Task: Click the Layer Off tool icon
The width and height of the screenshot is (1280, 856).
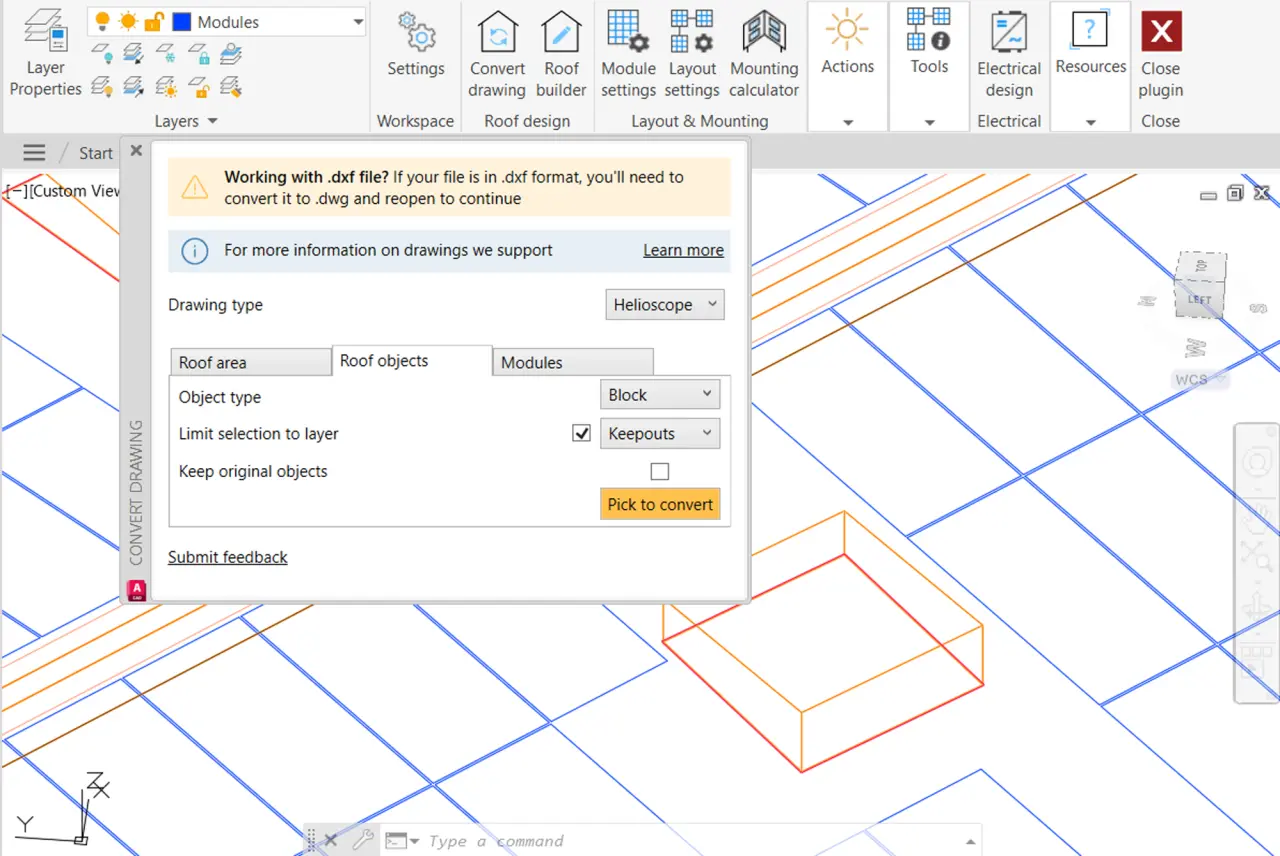Action: (x=101, y=53)
